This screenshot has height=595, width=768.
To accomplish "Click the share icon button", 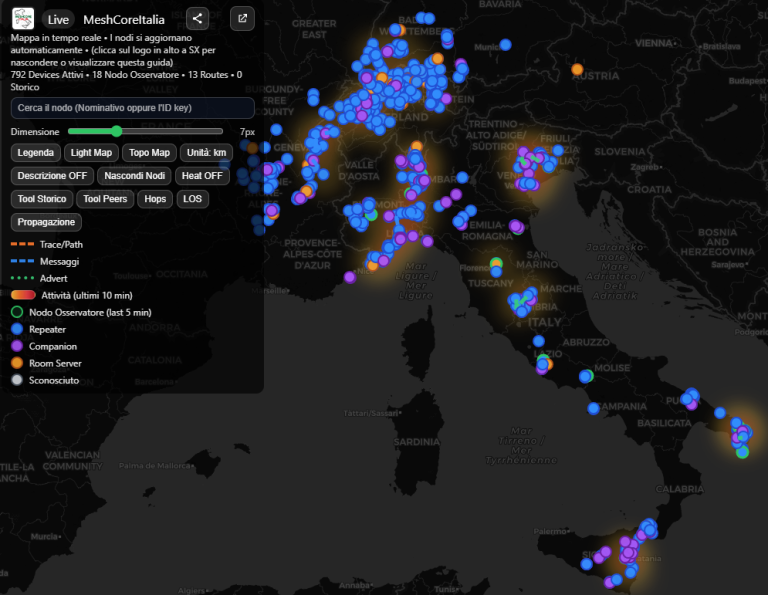I will point(198,18).
